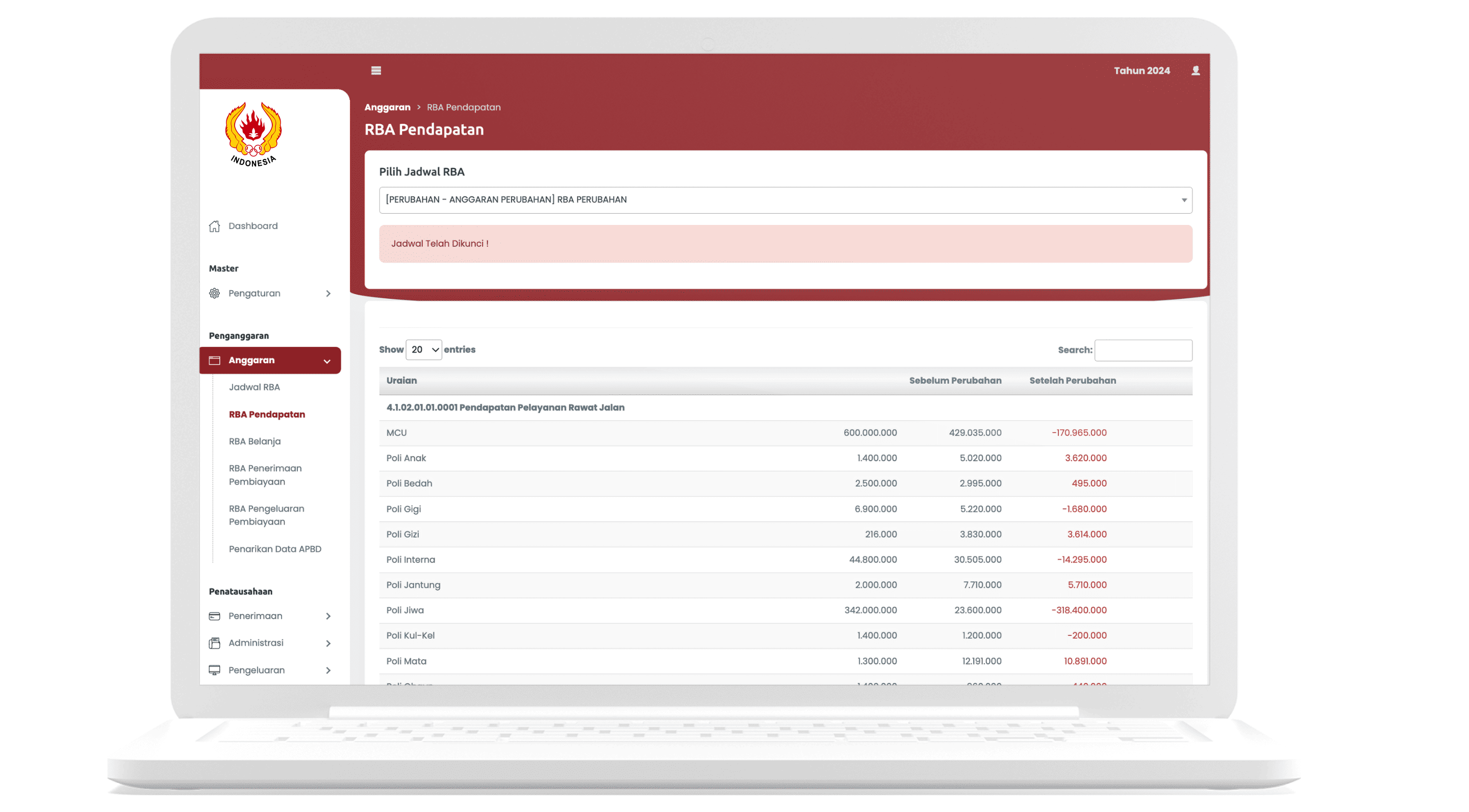Click the hamburger menu icon
Screen dimensions: 1469x812
(x=376, y=71)
